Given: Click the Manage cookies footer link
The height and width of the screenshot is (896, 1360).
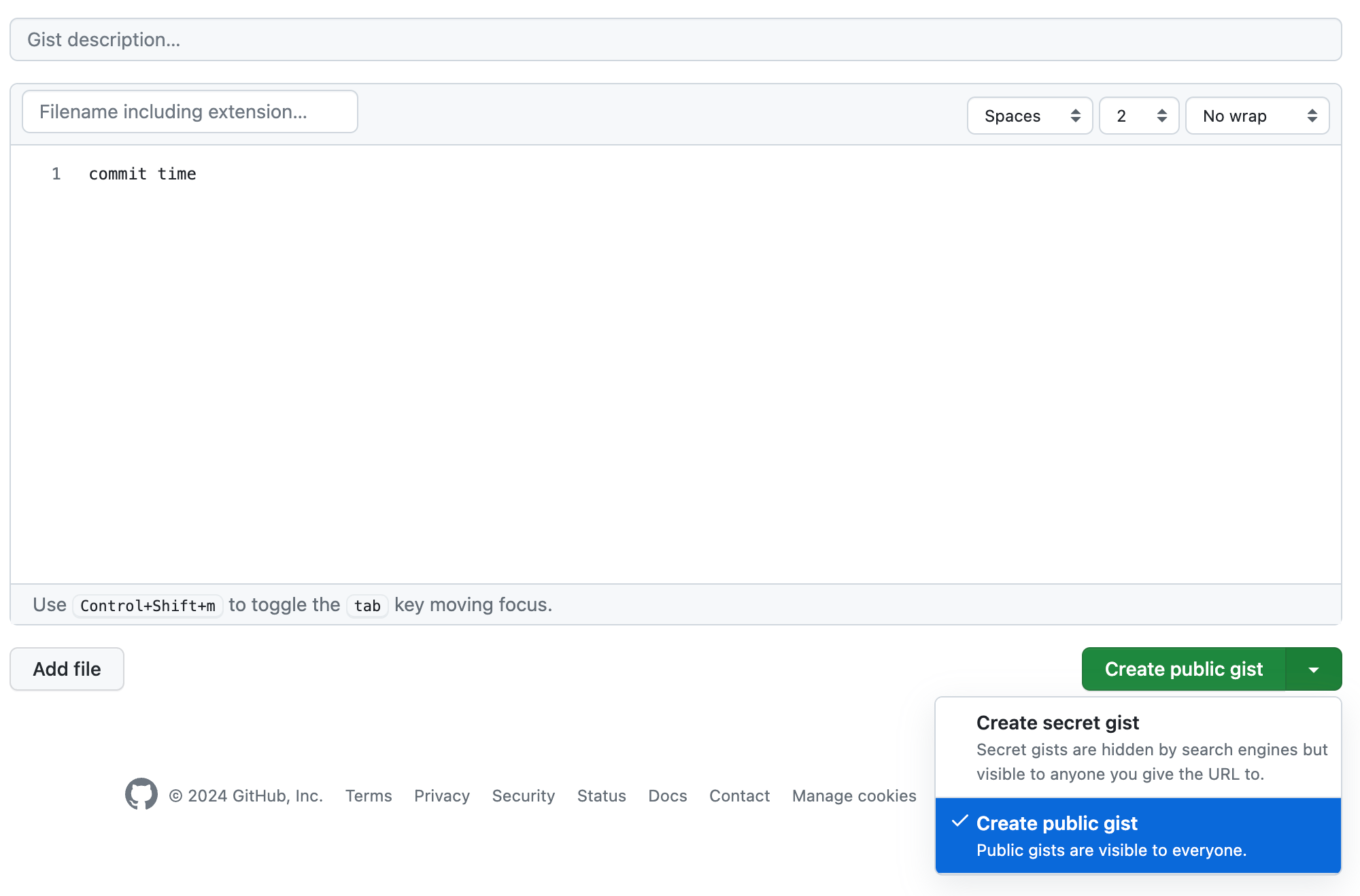Looking at the screenshot, I should pos(853,795).
